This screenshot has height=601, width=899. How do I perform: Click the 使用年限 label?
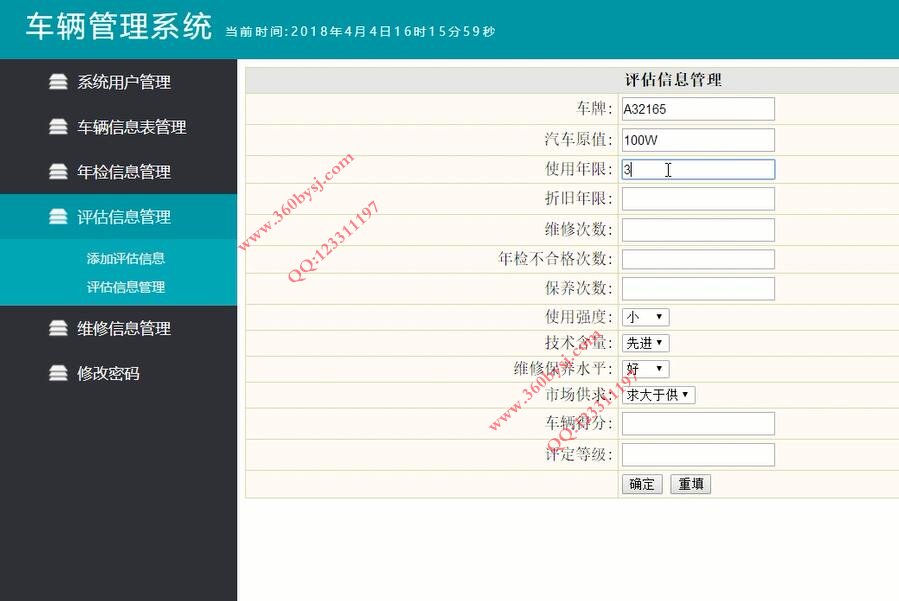pos(579,169)
